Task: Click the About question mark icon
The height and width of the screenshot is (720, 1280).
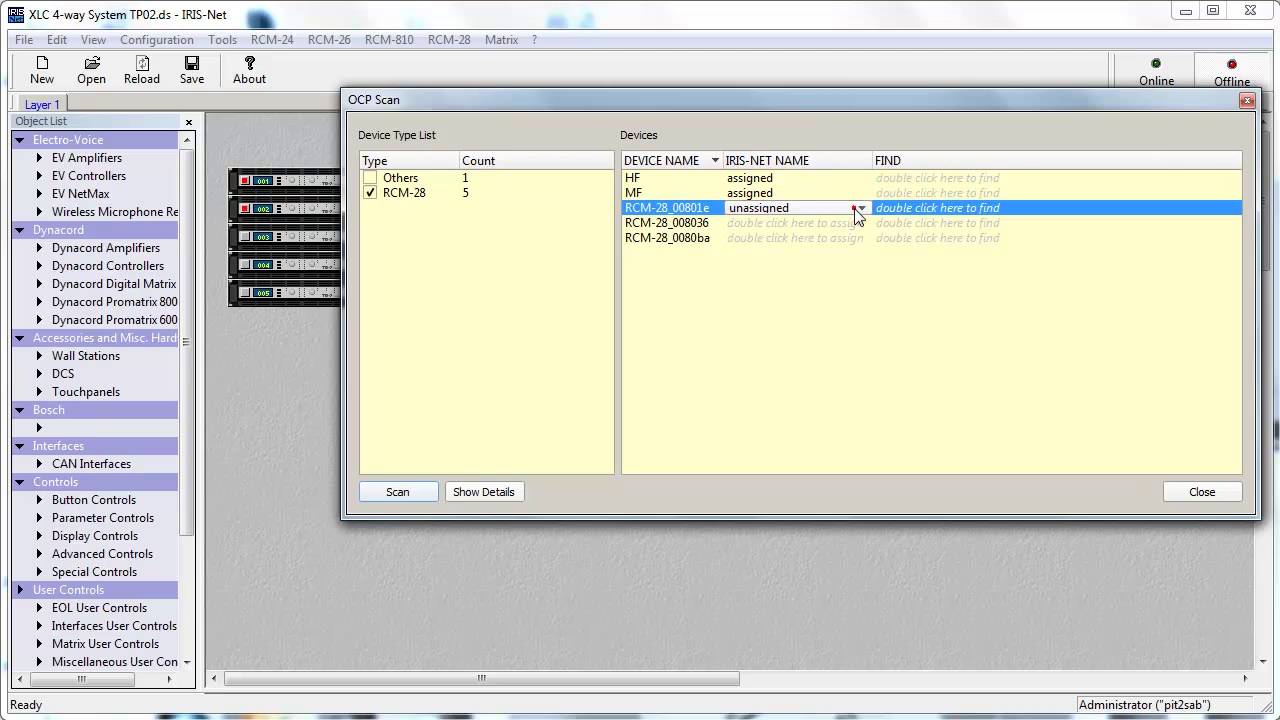Action: point(250,63)
